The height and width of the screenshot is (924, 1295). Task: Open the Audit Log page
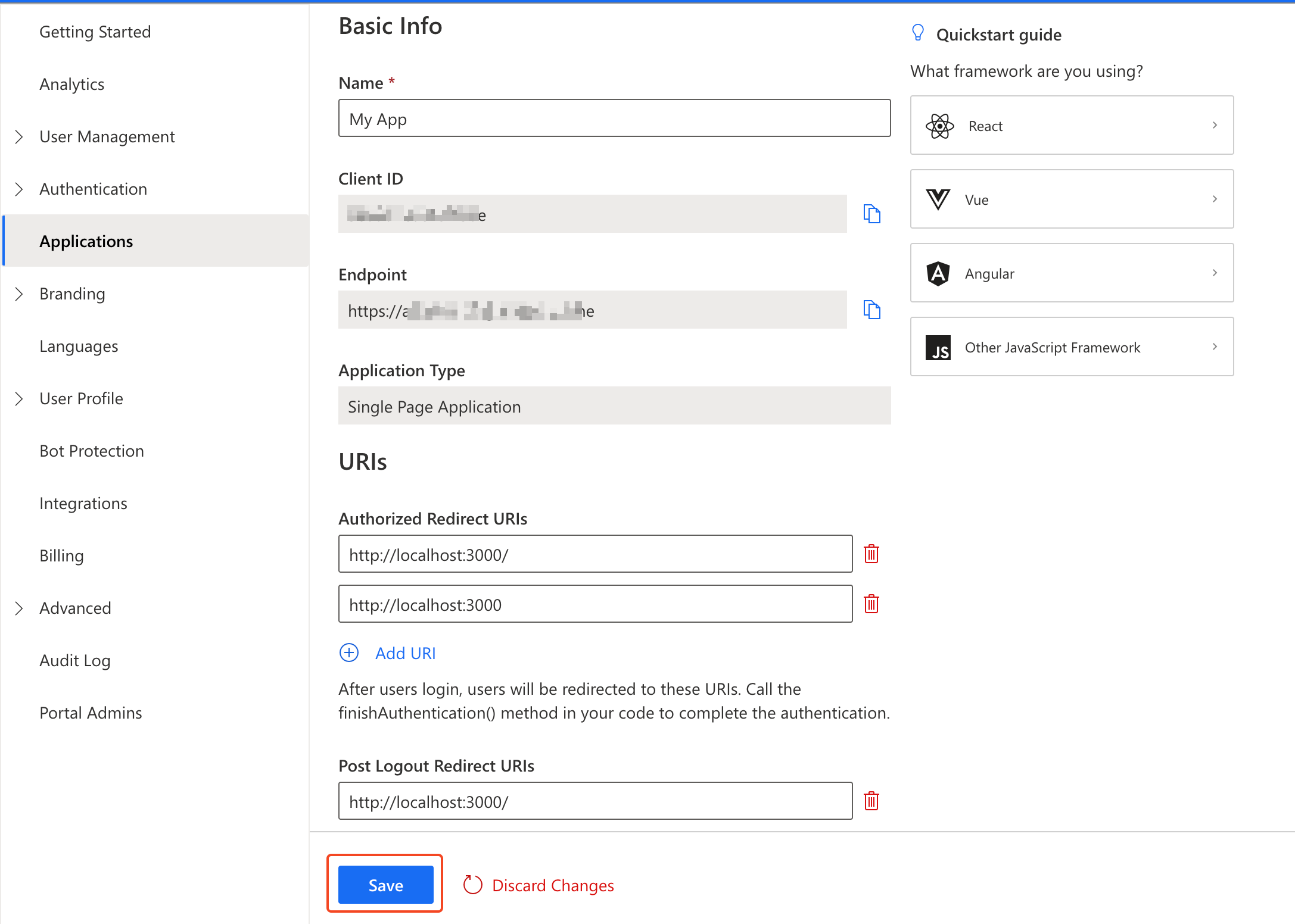(75, 661)
